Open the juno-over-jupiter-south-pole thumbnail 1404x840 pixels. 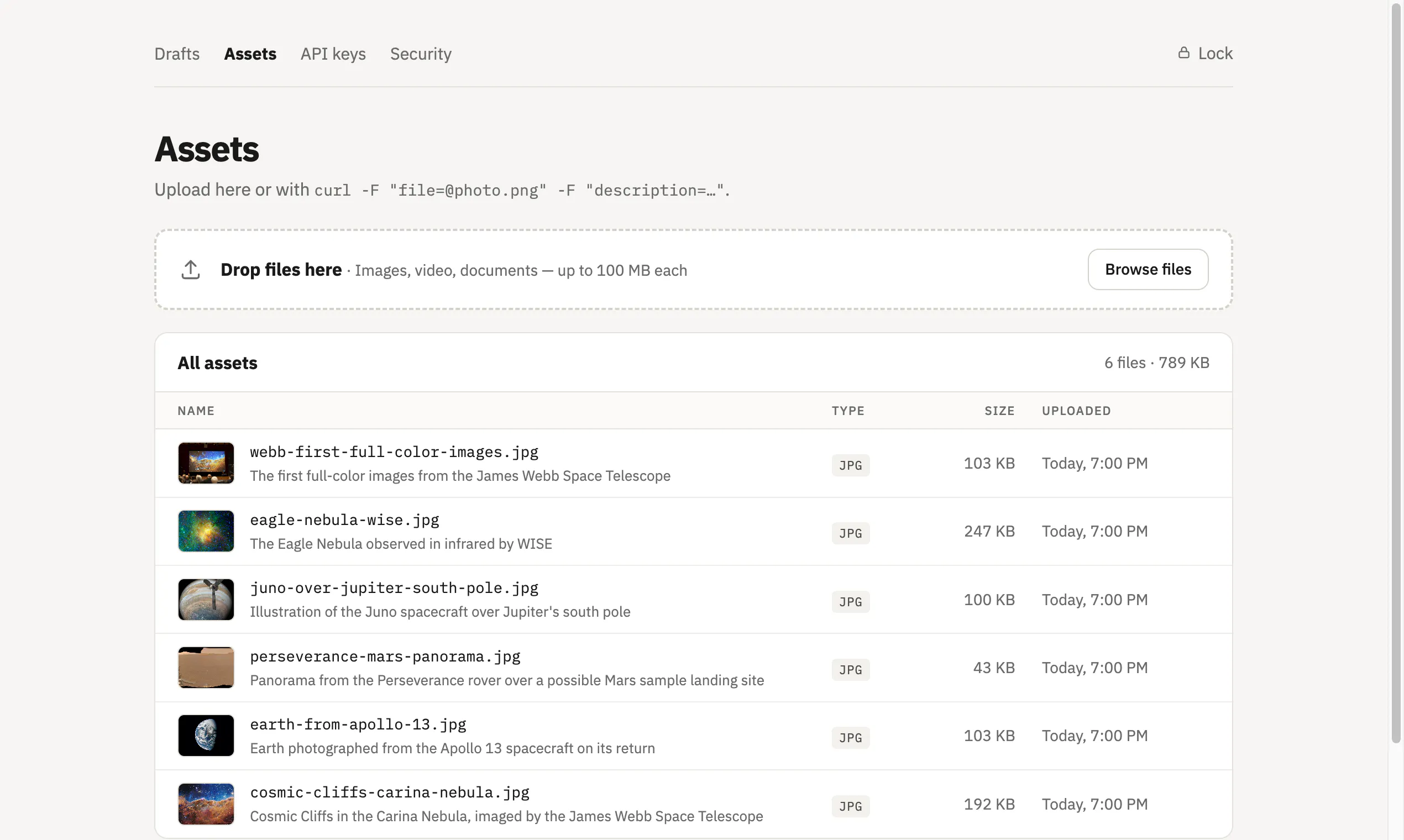pyautogui.click(x=206, y=600)
